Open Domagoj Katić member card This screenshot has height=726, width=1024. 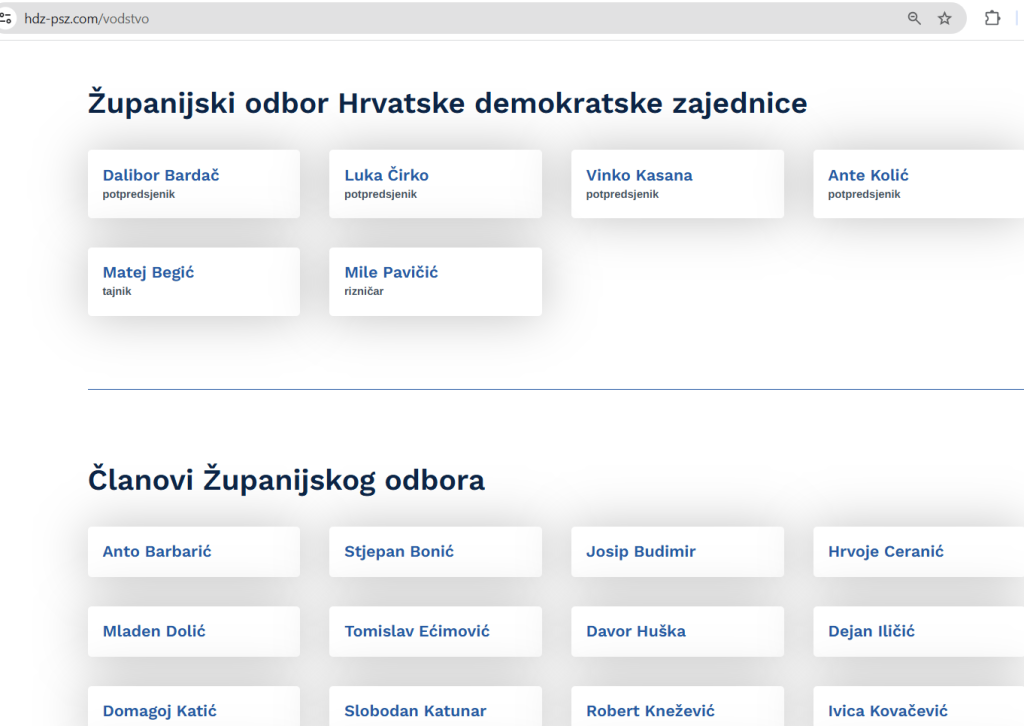[194, 706]
